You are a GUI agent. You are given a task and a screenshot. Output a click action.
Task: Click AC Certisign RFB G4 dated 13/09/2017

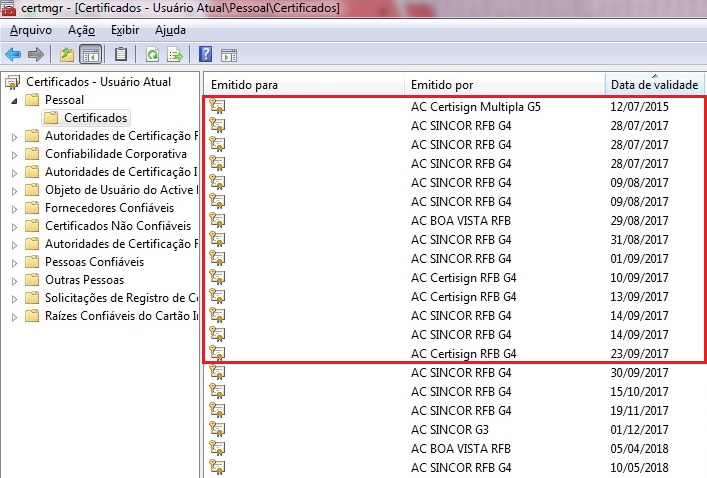coord(464,297)
